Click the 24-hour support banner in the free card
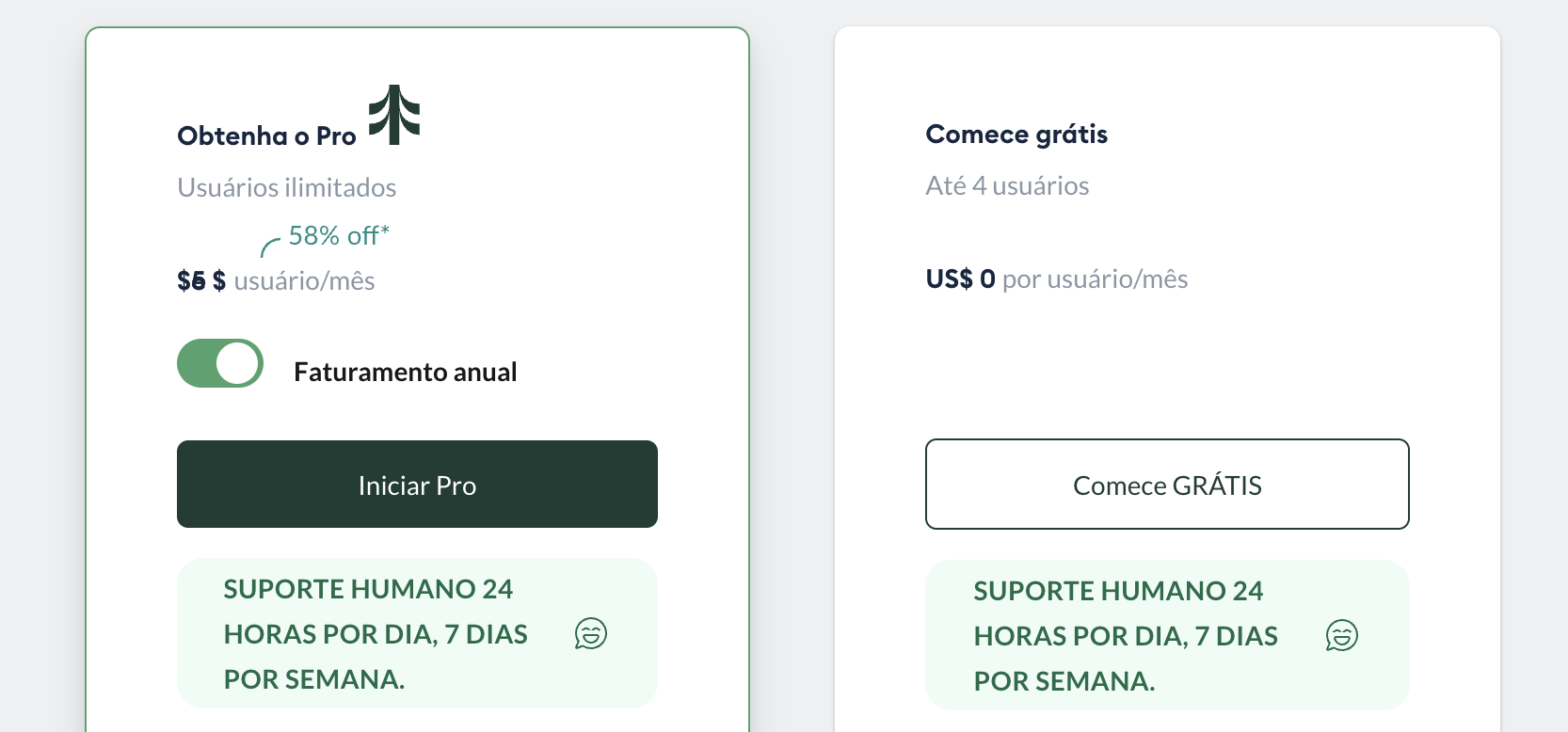 (1167, 635)
